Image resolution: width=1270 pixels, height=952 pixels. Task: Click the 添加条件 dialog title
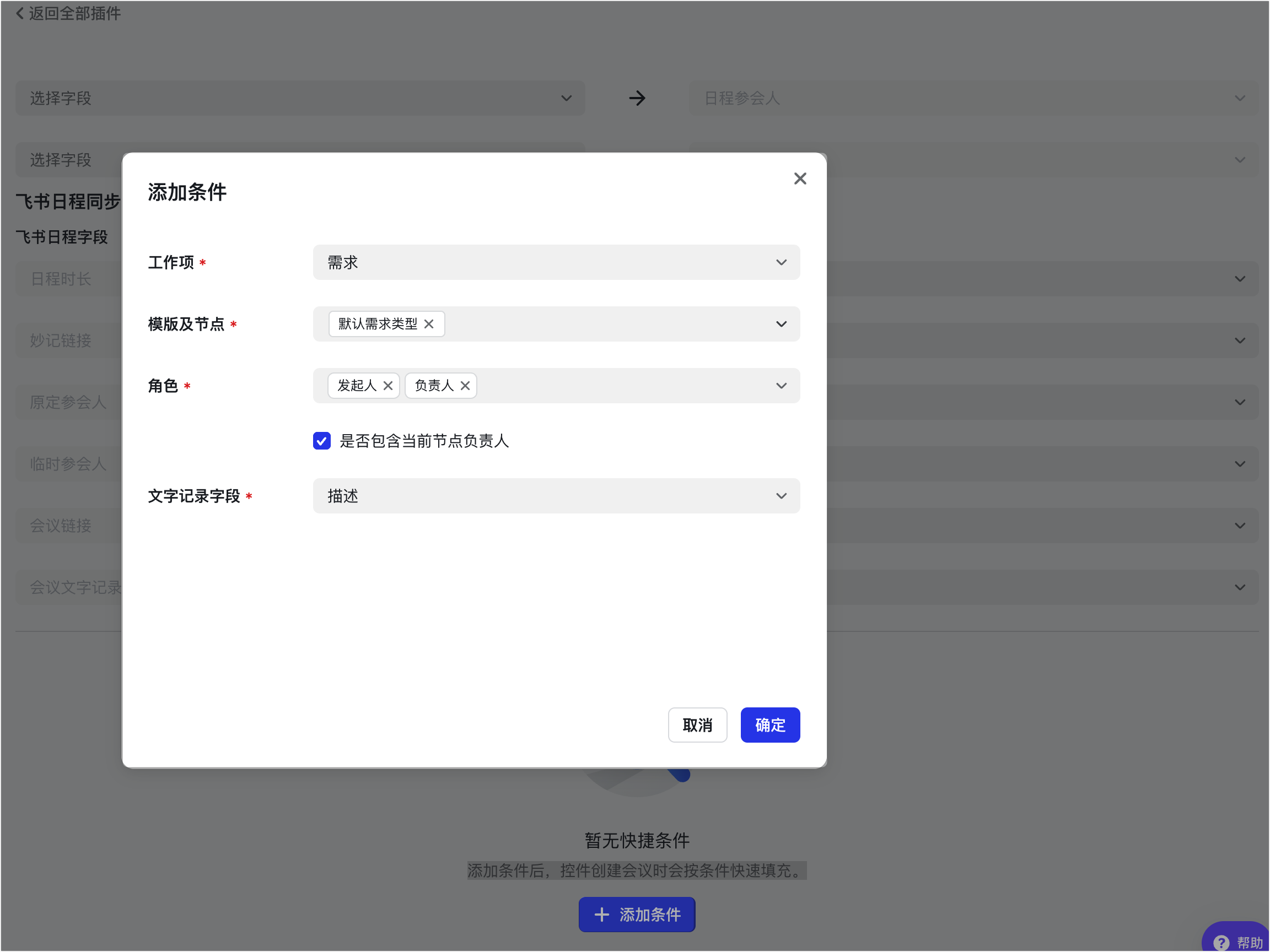coord(187,192)
